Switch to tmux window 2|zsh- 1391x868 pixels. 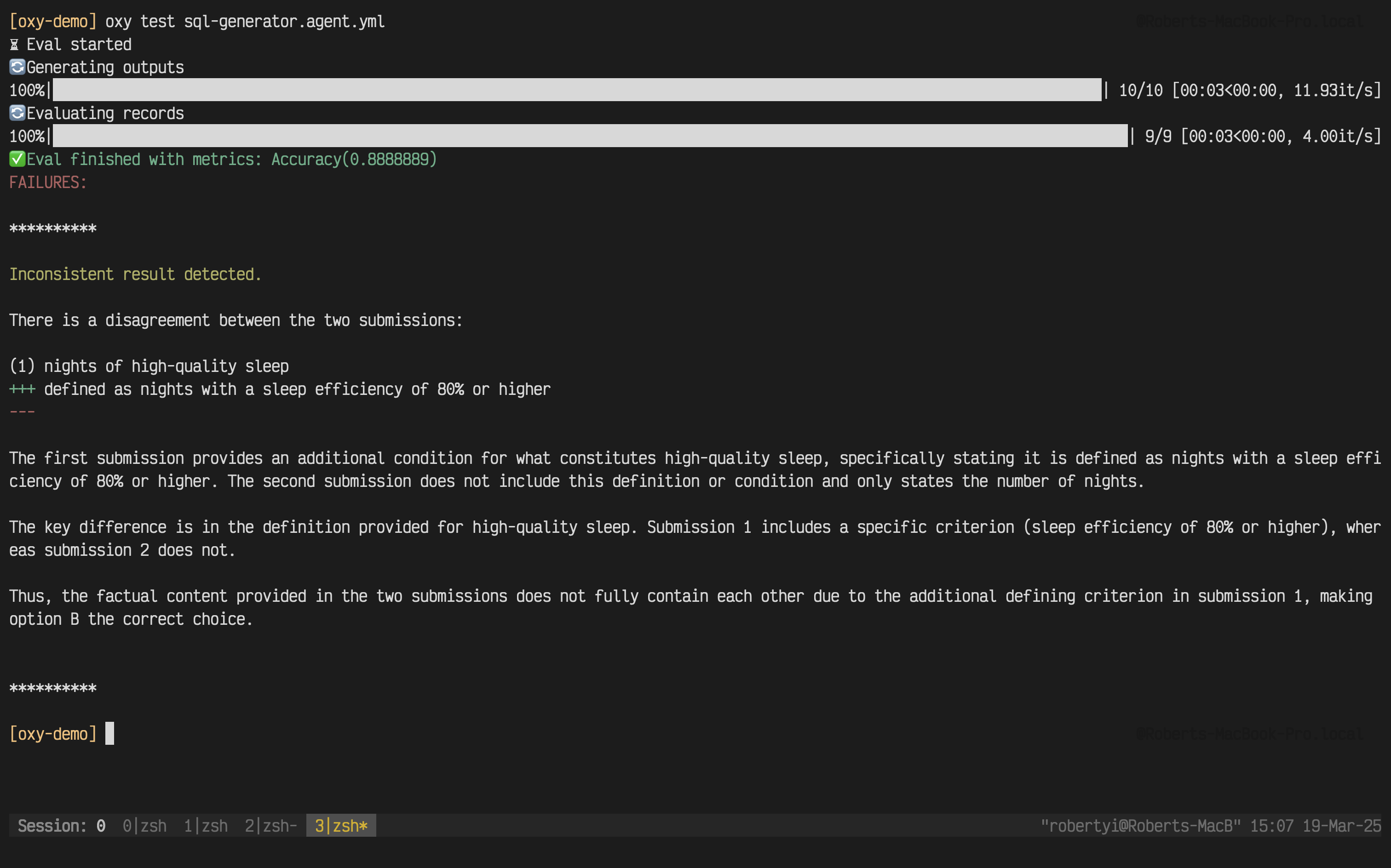[270, 826]
